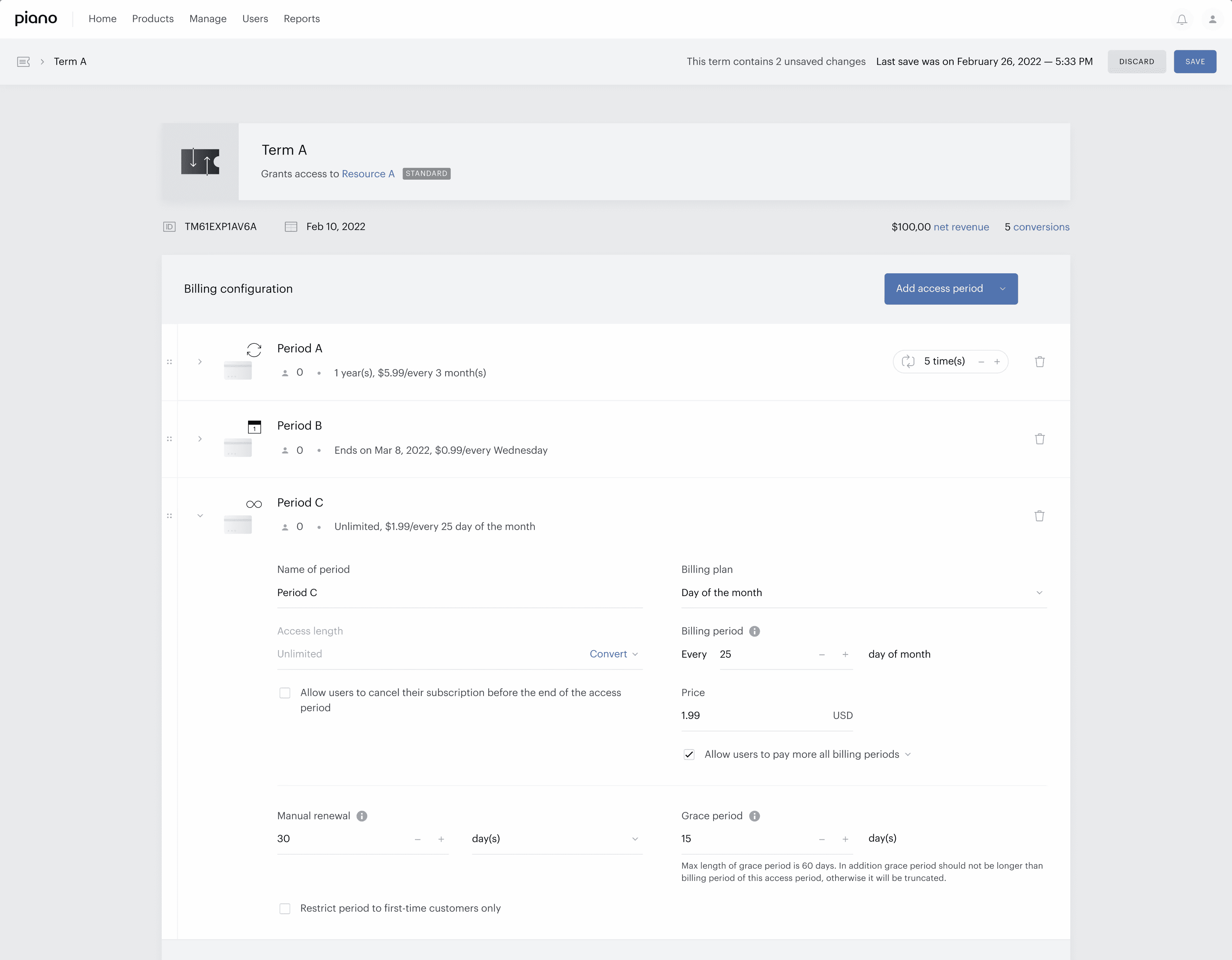Open the user profile icon
Image resolution: width=1232 pixels, height=960 pixels.
coord(1212,19)
